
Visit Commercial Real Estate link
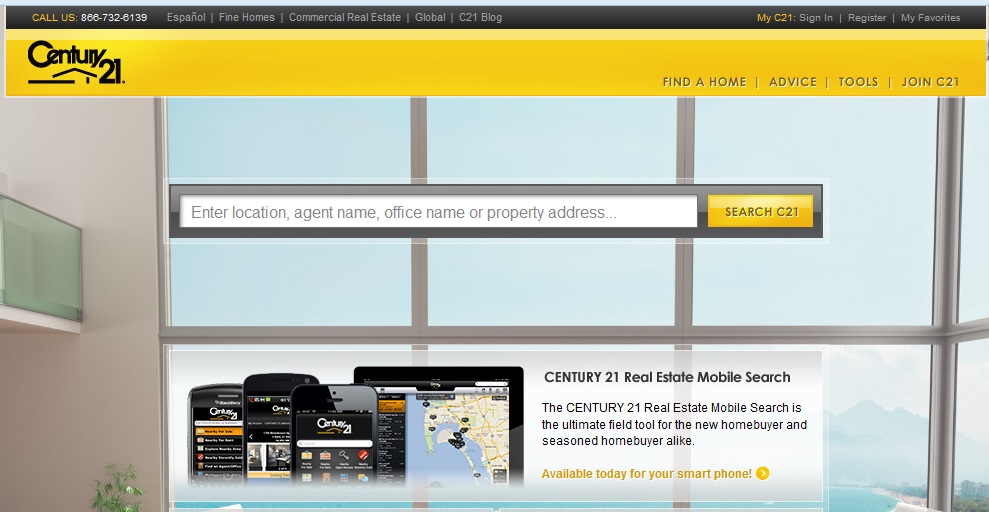click(345, 17)
